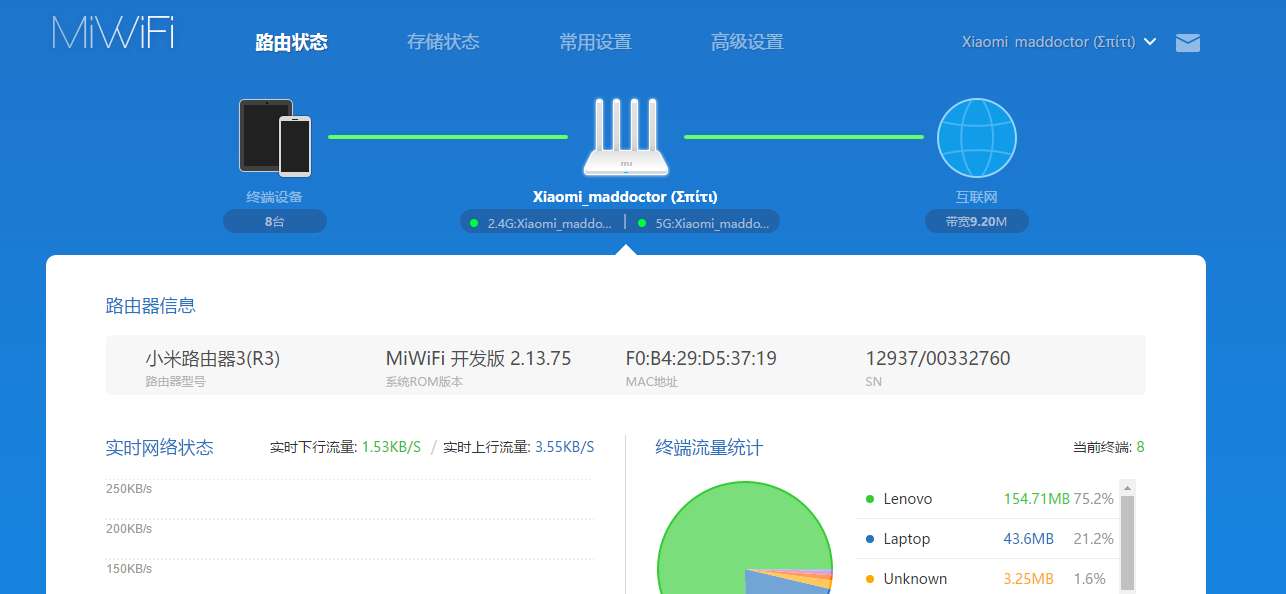Select the 5G Xiaomi_maddo network label
Image resolution: width=1286 pixels, height=594 pixels.
pyautogui.click(x=712, y=223)
